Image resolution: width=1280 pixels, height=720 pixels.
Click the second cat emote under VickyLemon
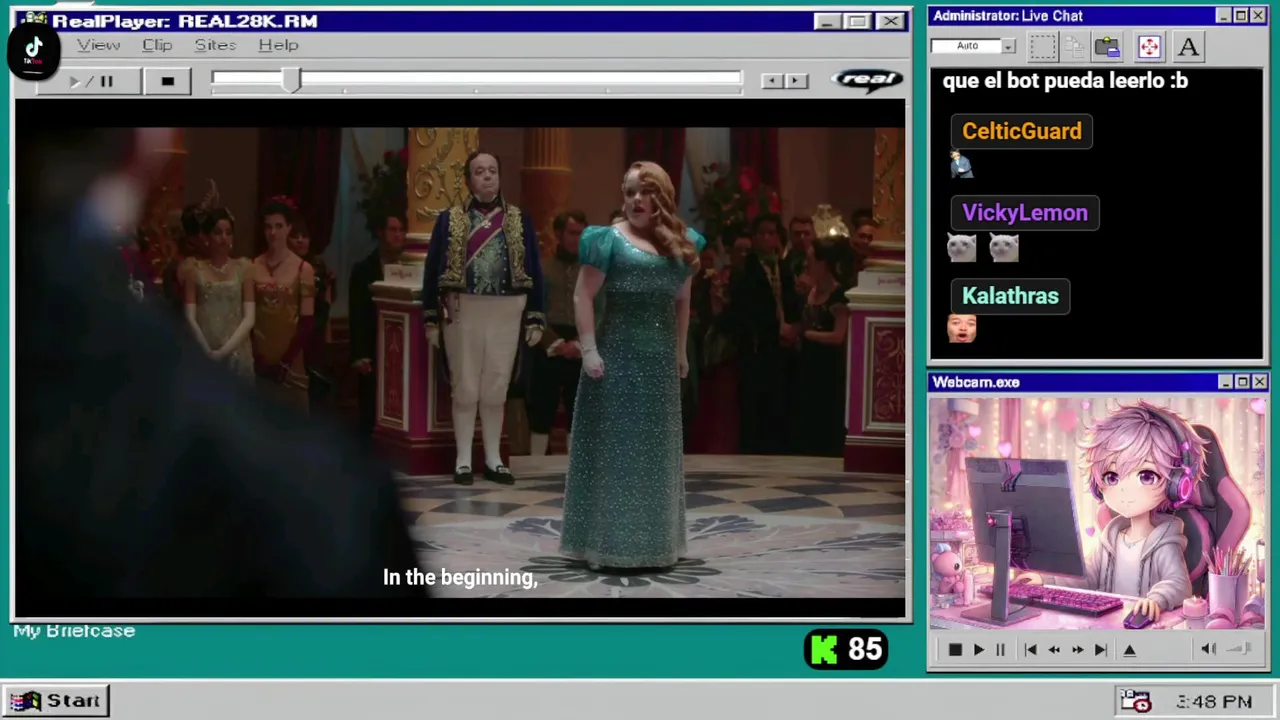tap(1004, 247)
